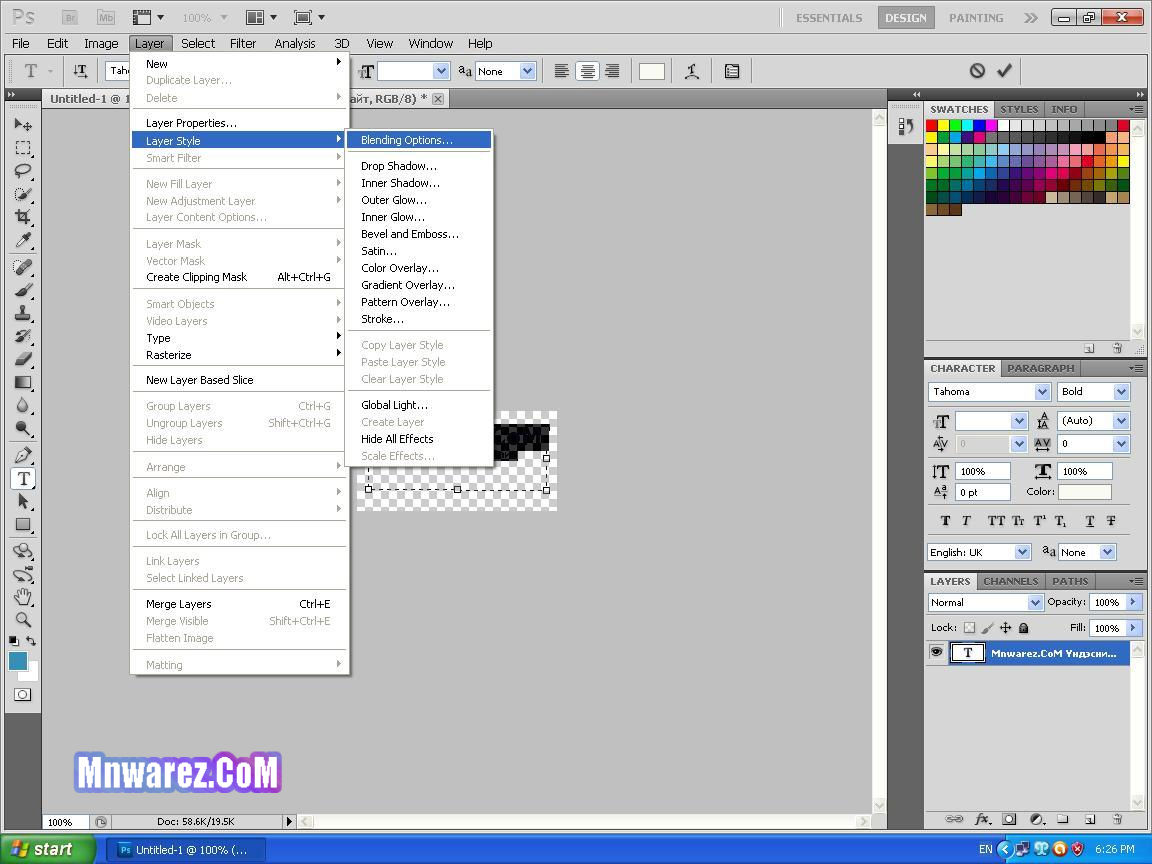This screenshot has width=1152, height=864.
Task: Select the Eyedropper tool
Action: point(23,240)
